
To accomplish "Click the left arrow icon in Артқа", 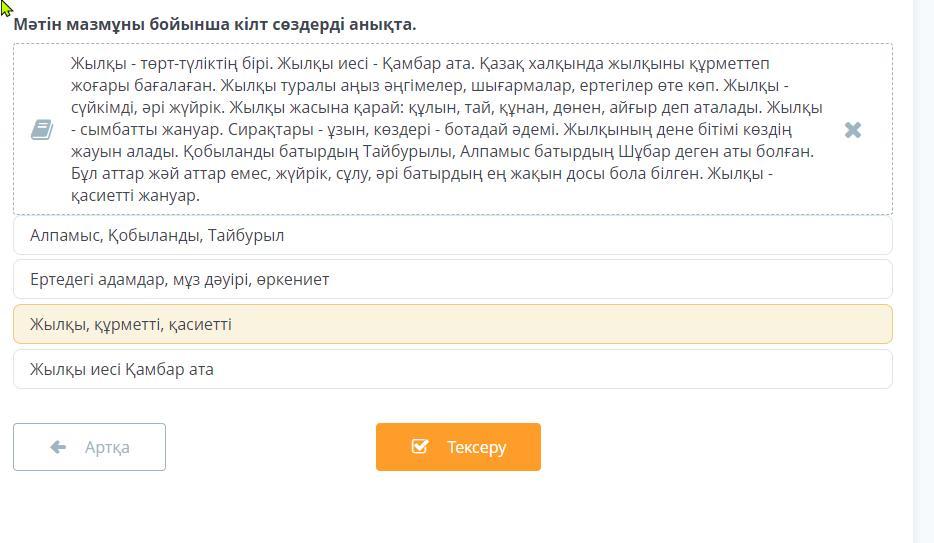I will point(58,447).
